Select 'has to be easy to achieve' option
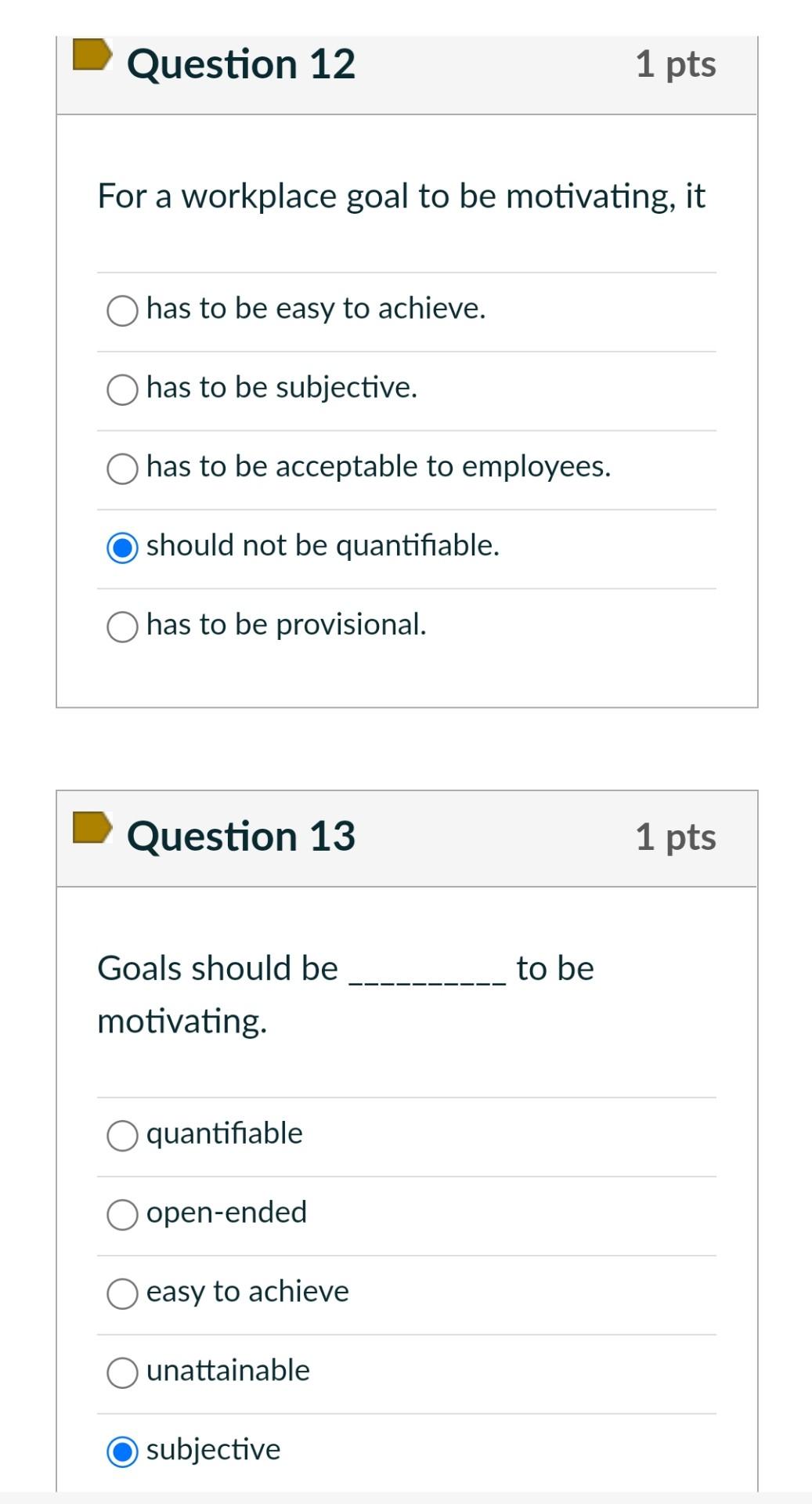Screen dimensions: 812x1504 coord(121,310)
